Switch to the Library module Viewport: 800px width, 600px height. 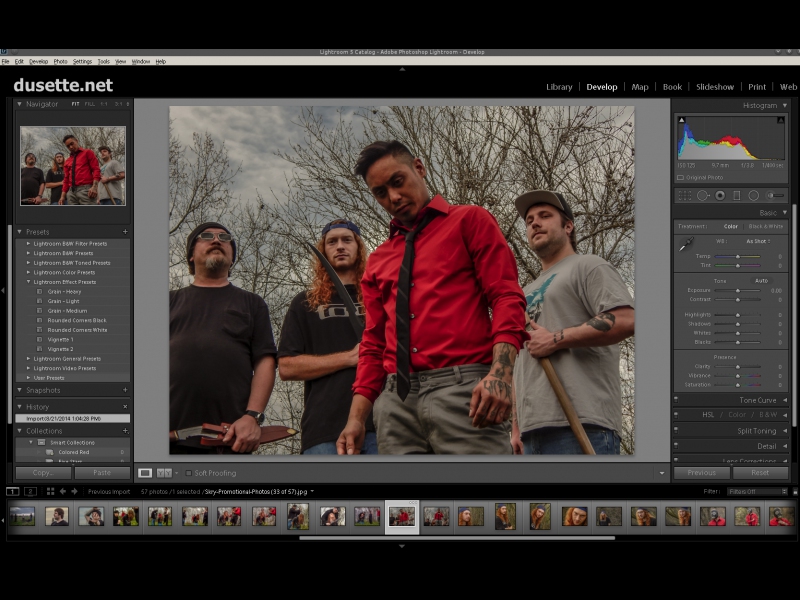pyautogui.click(x=559, y=87)
